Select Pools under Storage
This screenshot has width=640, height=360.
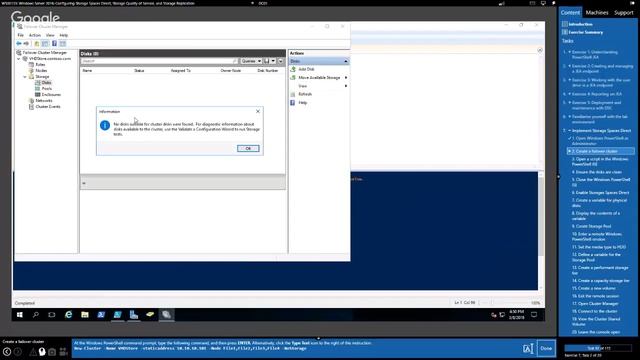tap(47, 89)
